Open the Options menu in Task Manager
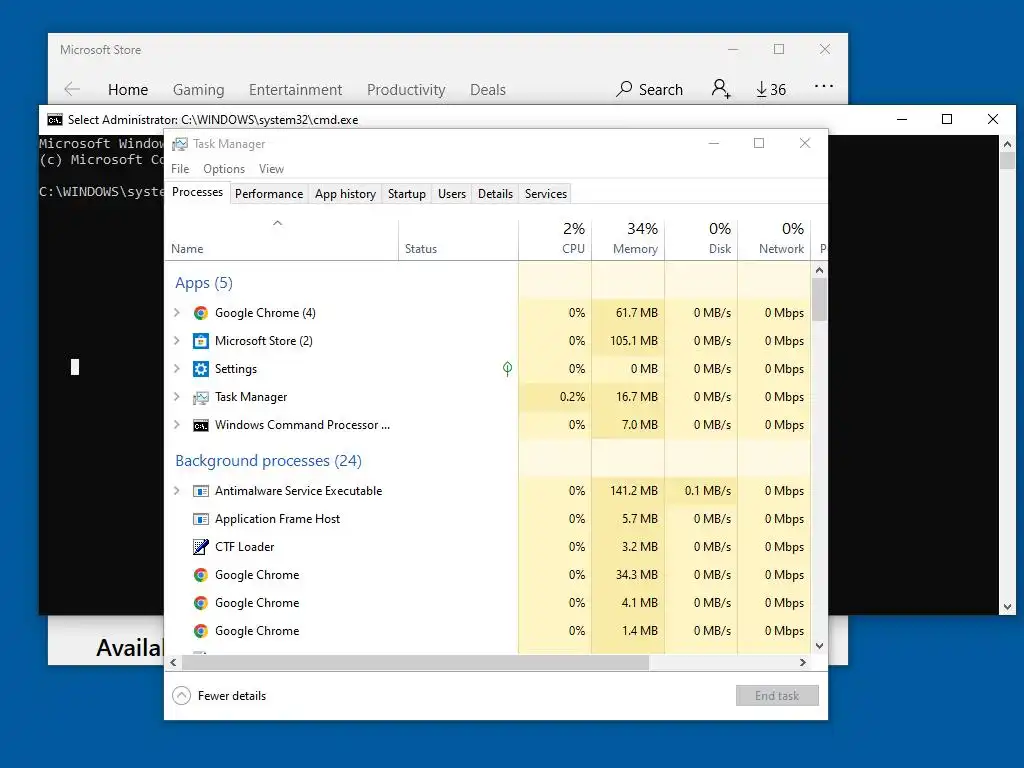The height and width of the screenshot is (768, 1024). [x=224, y=168]
